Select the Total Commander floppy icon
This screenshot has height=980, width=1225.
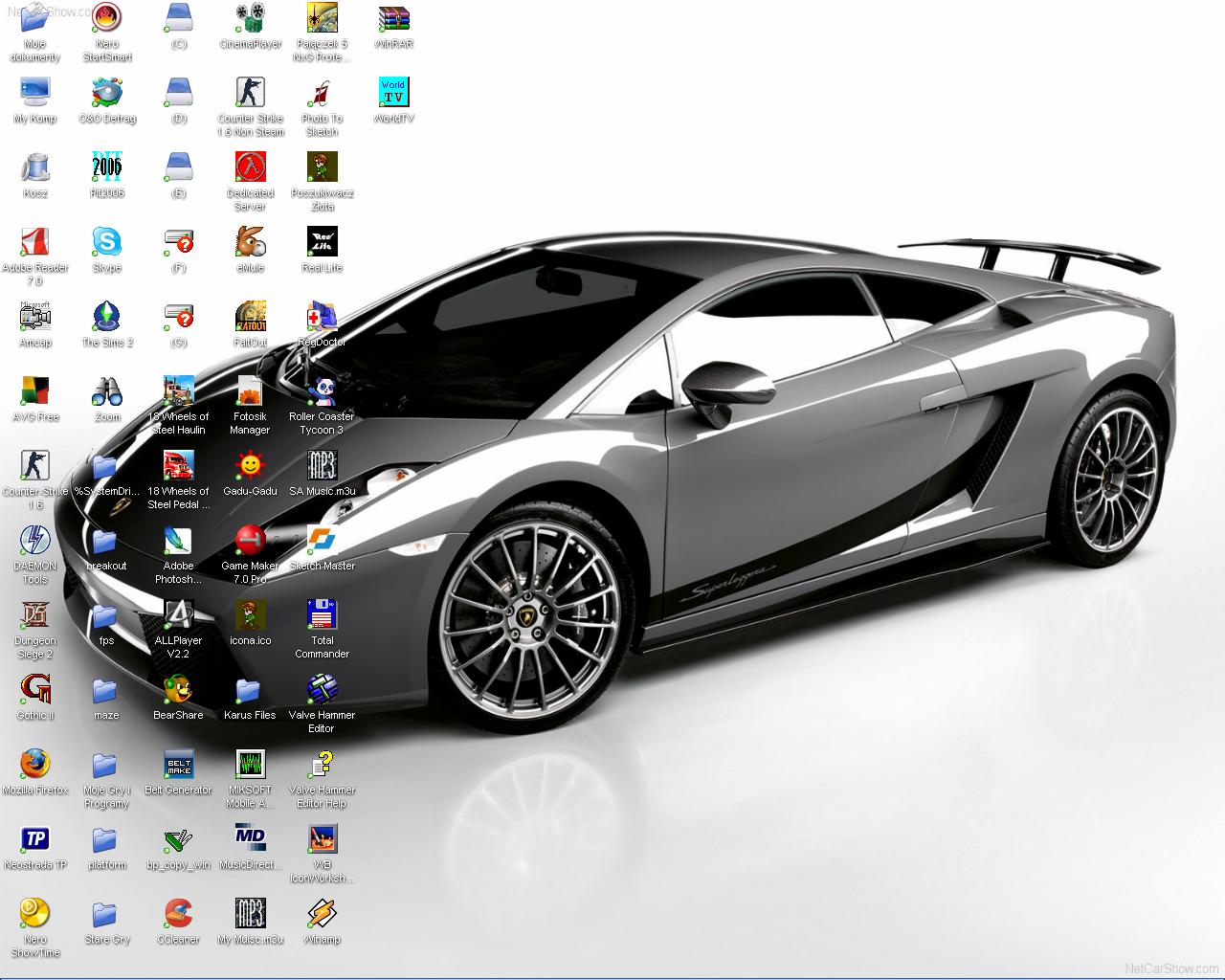click(x=322, y=615)
